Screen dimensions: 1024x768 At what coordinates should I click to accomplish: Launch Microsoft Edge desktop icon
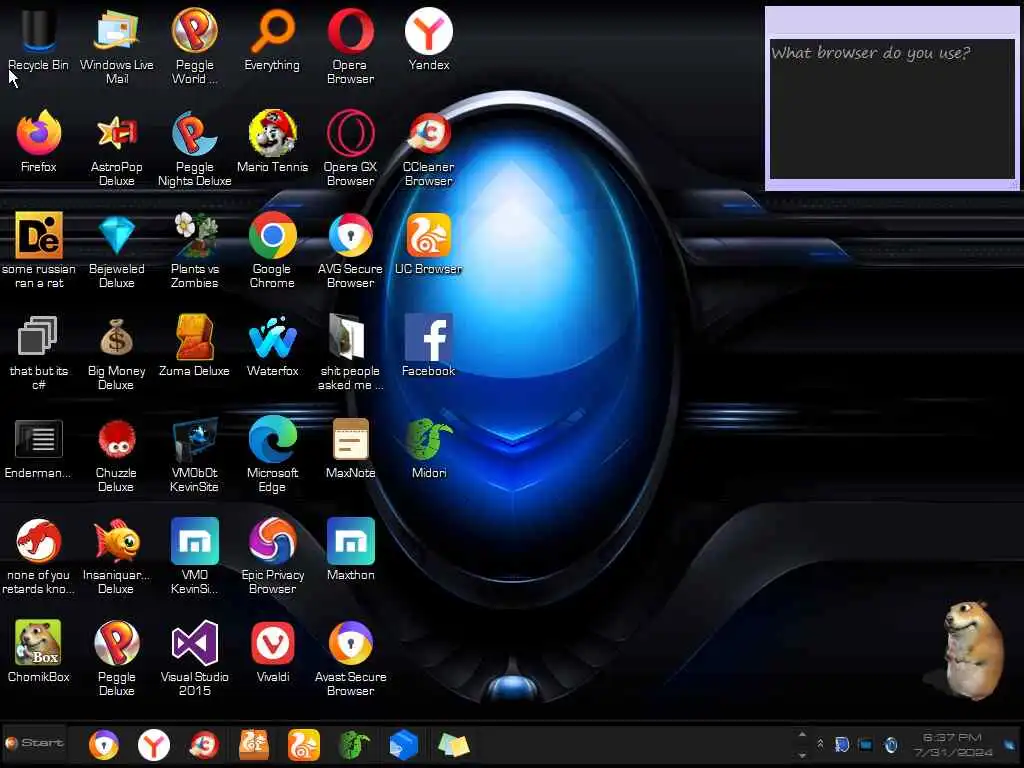272,454
